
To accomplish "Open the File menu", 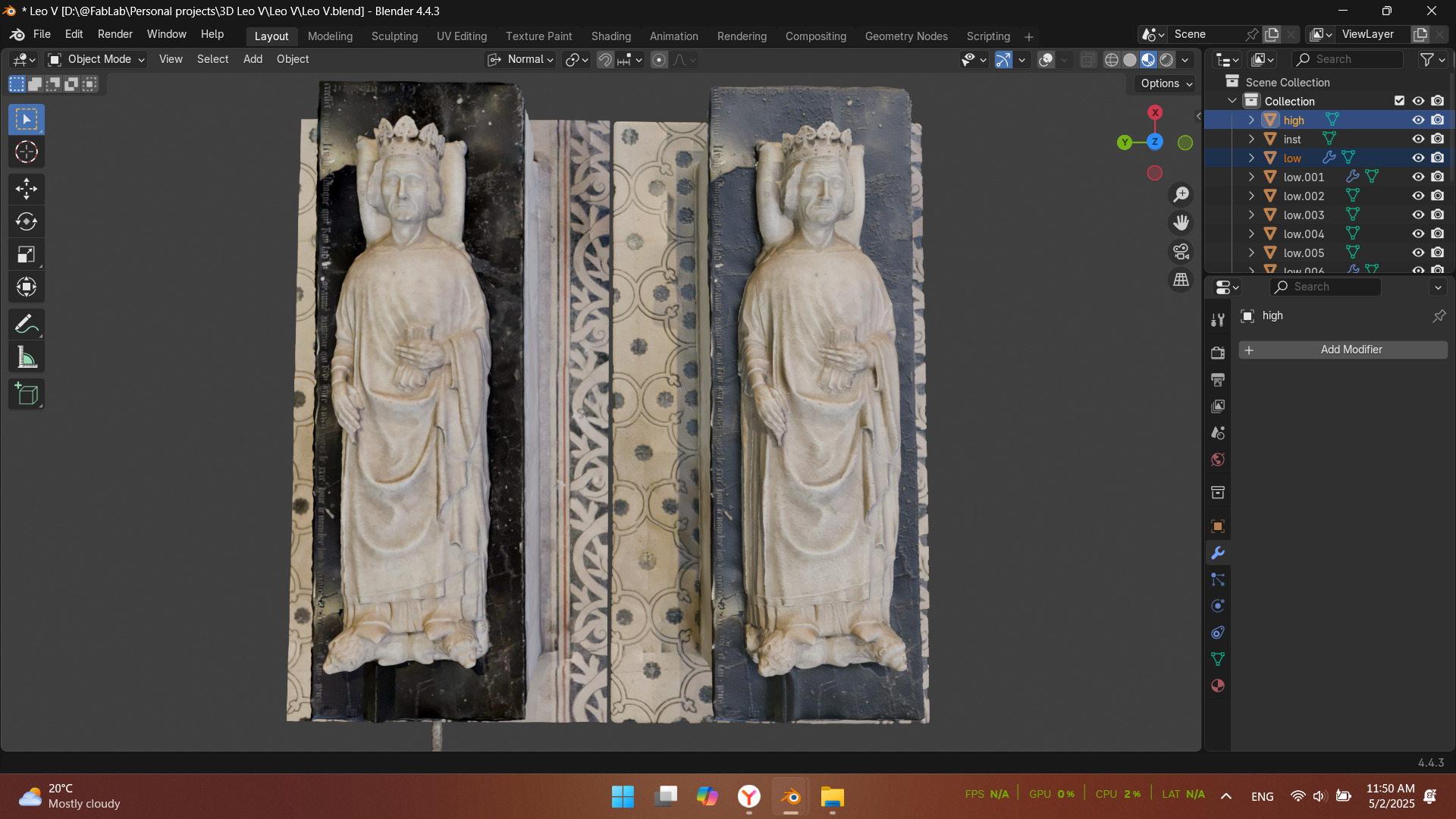I will pos(42,34).
